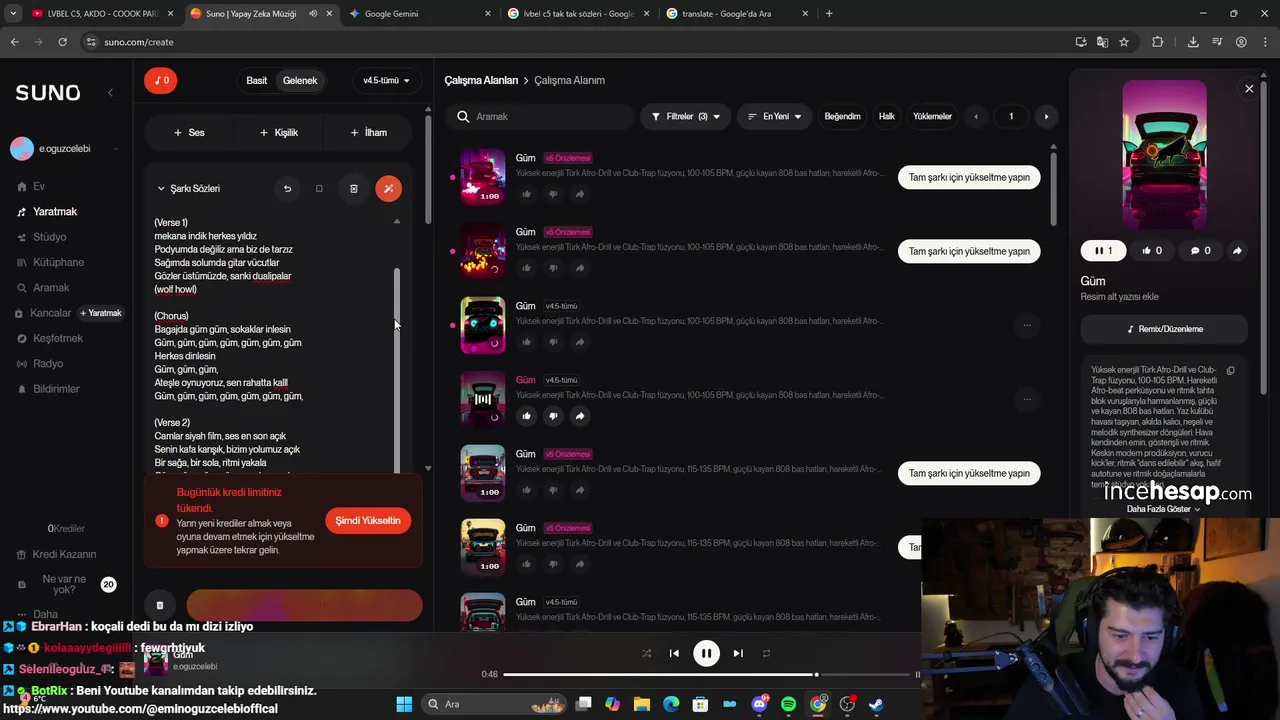Collapse the Şarkı Sözleri section
The width and height of the screenshot is (1280, 720).
(188, 188)
